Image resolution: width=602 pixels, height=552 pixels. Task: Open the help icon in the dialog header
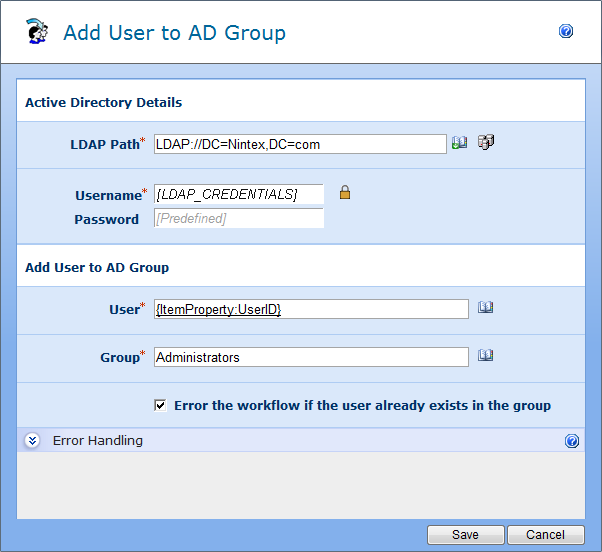tap(566, 32)
